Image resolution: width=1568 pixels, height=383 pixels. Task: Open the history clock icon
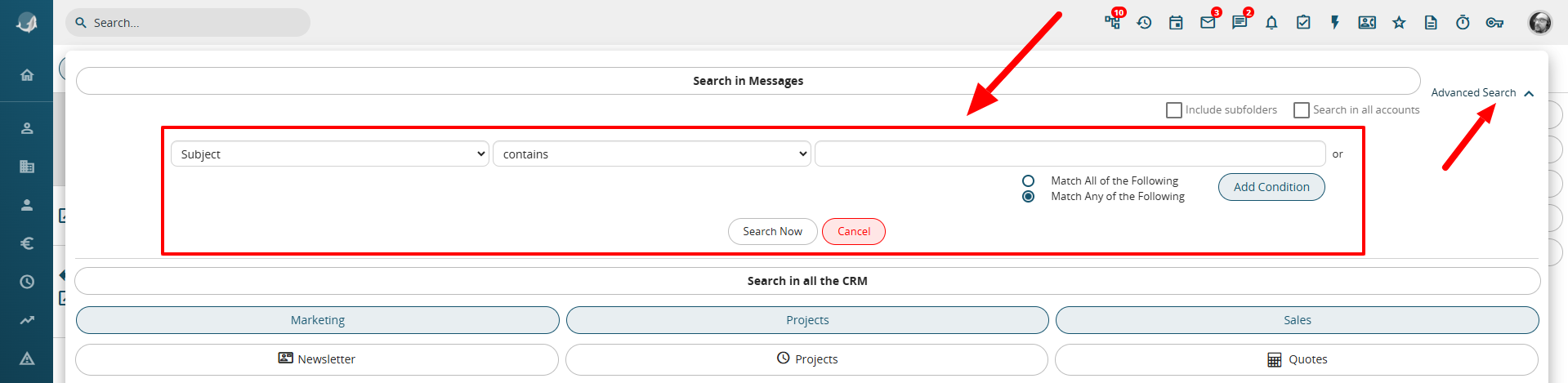click(x=1144, y=23)
